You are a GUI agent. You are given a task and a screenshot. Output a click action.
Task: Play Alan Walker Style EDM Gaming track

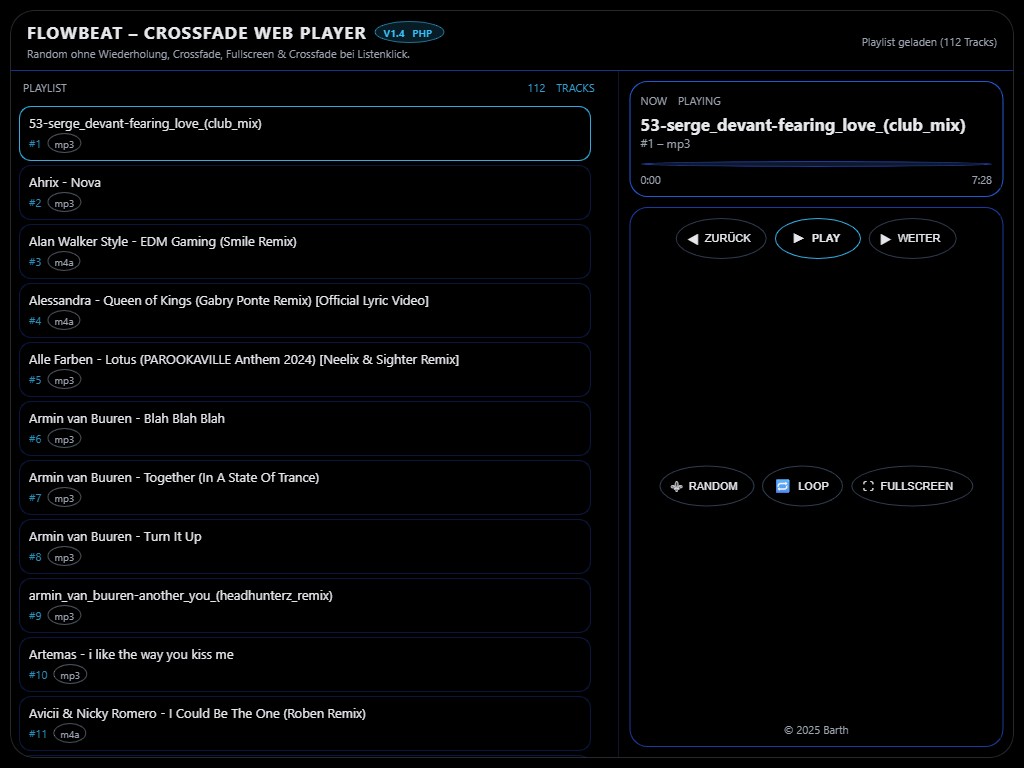click(x=304, y=251)
